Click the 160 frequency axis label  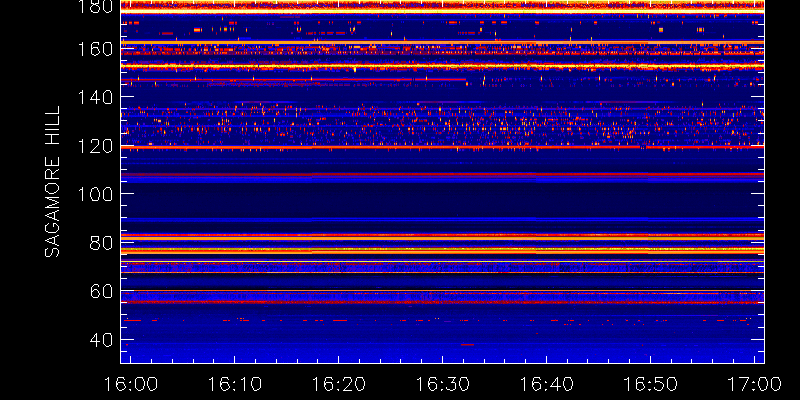[95, 49]
